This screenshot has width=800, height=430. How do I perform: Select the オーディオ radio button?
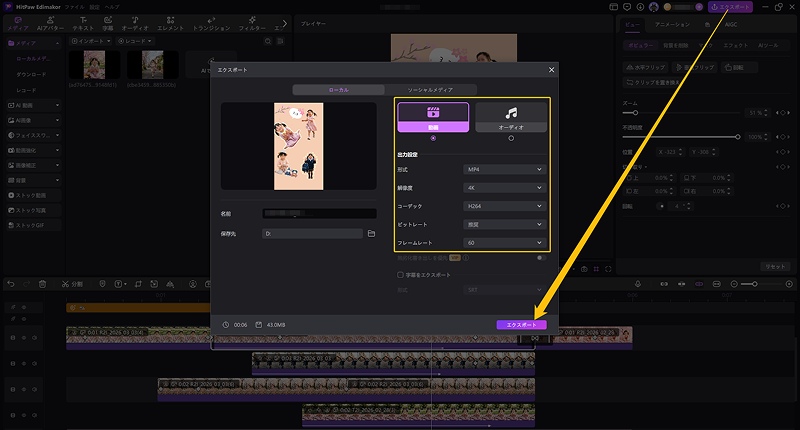coord(511,138)
